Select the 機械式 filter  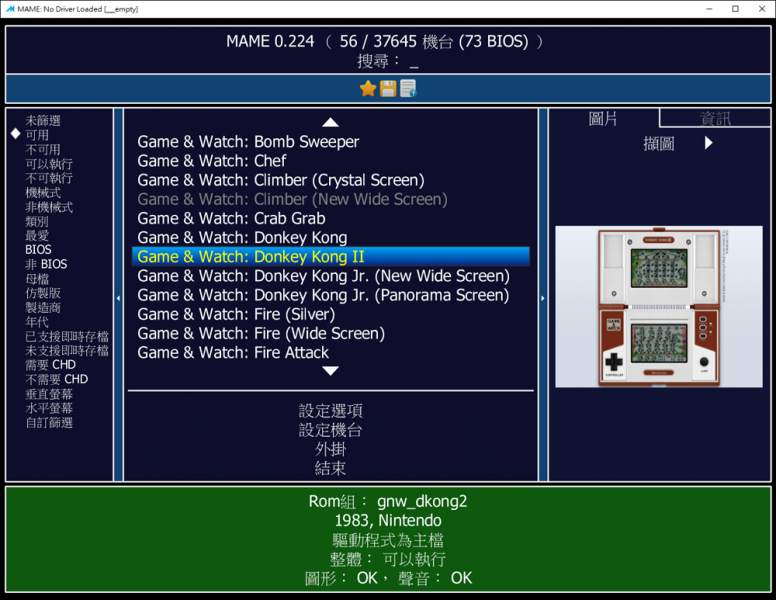43,192
